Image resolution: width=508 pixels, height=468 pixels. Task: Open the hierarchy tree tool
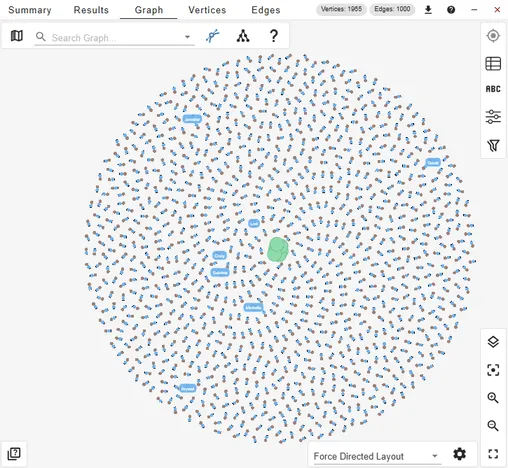click(x=243, y=36)
